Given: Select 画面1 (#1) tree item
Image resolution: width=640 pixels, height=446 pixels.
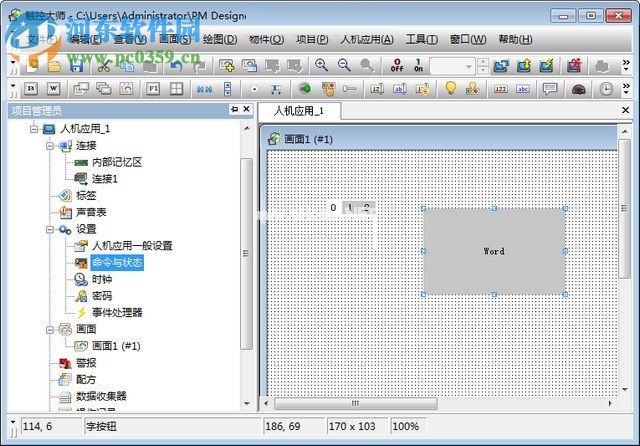Looking at the screenshot, I should click(116, 346).
